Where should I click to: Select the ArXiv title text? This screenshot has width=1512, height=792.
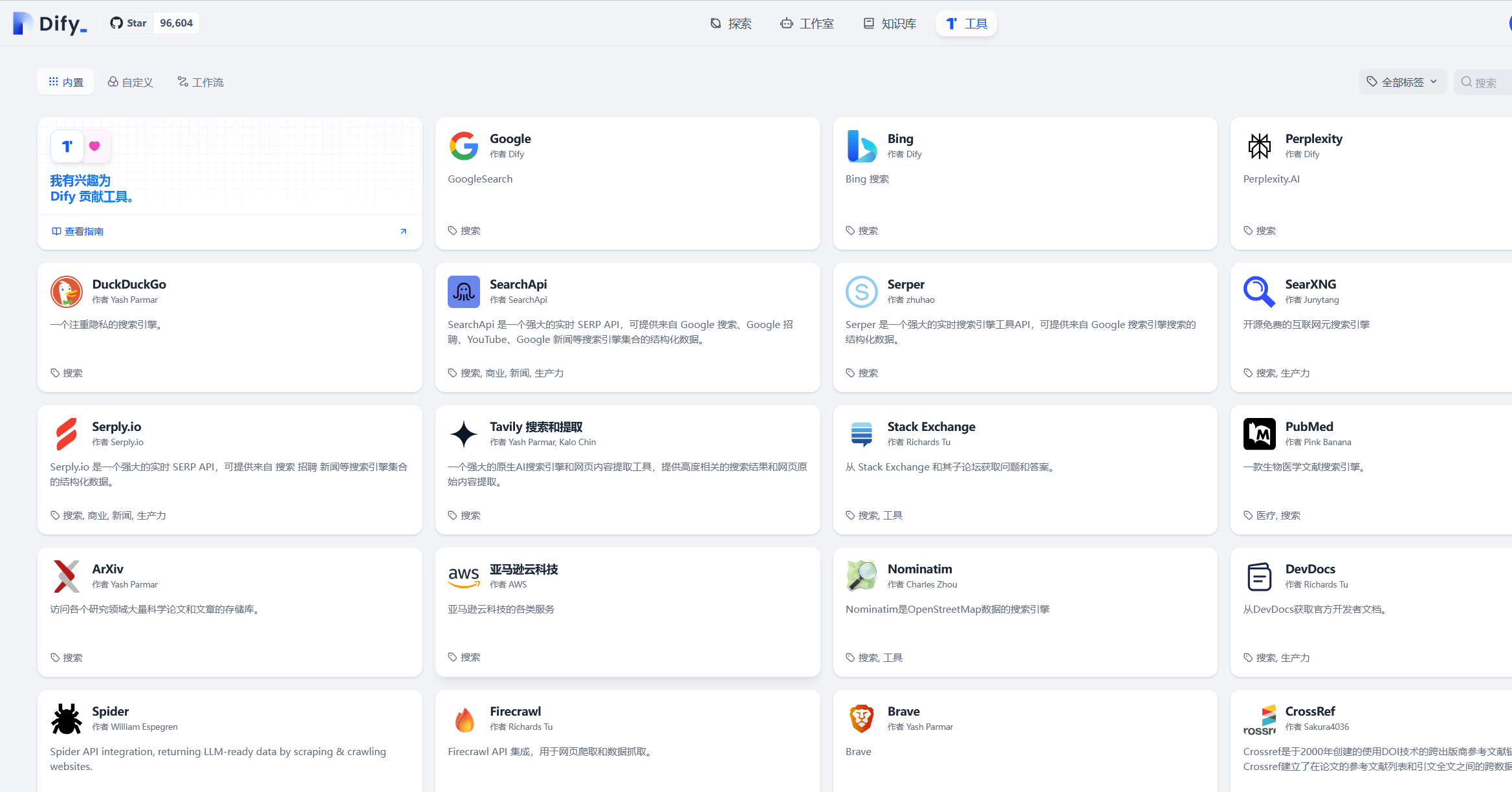click(107, 569)
